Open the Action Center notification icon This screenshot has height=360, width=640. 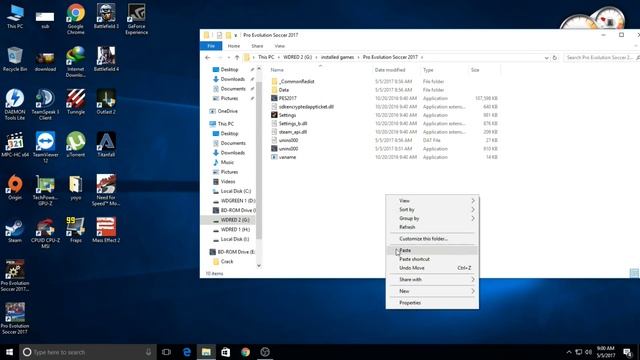(627, 352)
